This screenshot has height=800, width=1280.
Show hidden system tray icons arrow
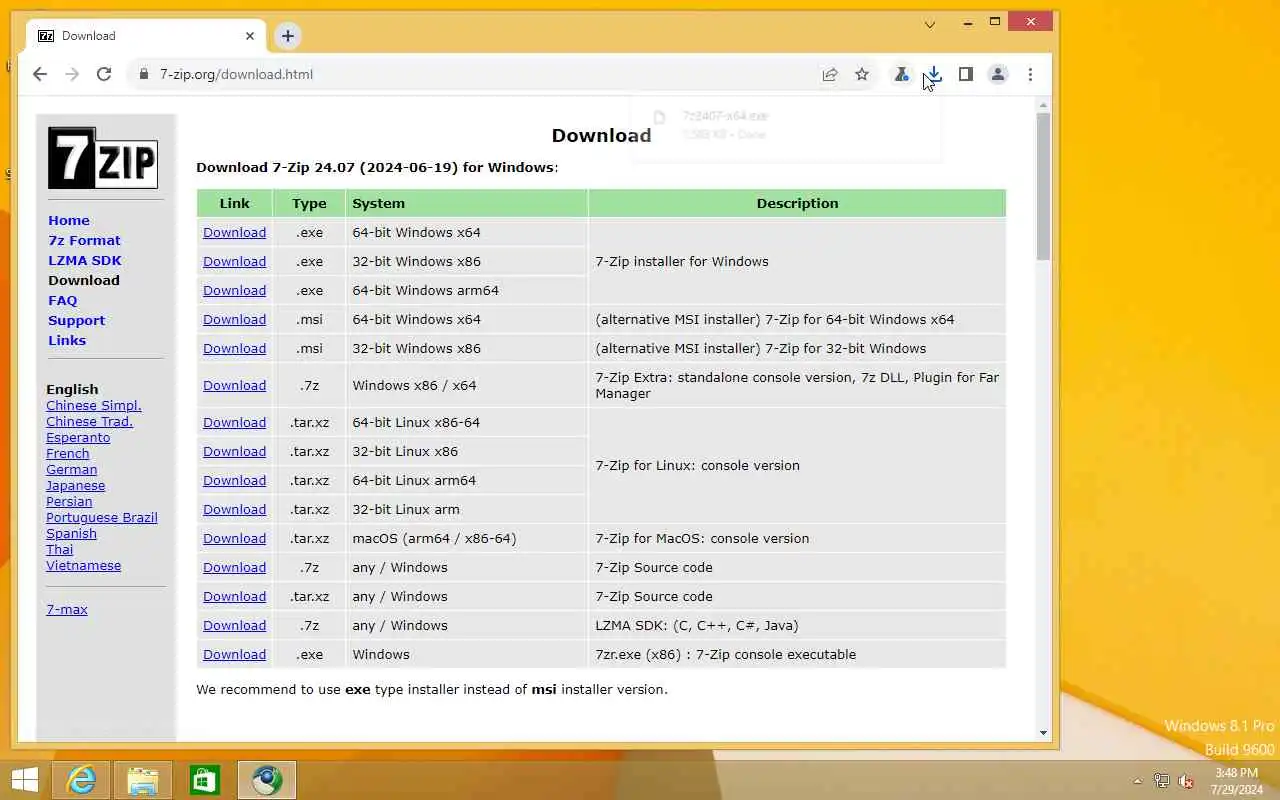click(x=1137, y=781)
